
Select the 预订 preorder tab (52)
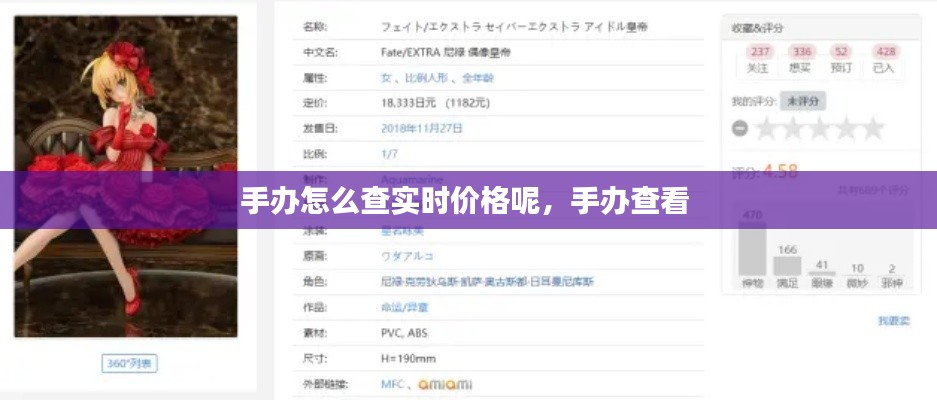pos(841,60)
